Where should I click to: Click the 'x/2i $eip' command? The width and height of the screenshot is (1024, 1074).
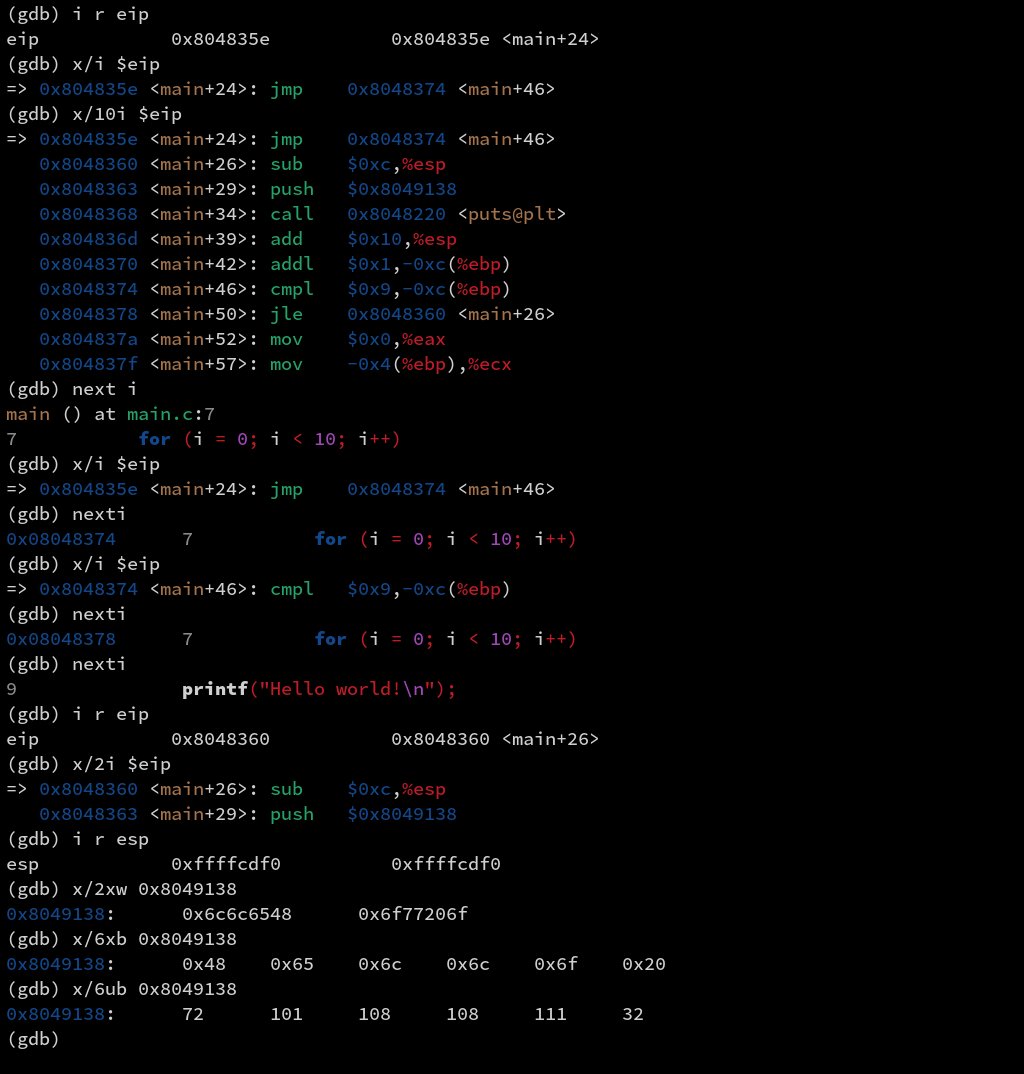click(x=121, y=764)
